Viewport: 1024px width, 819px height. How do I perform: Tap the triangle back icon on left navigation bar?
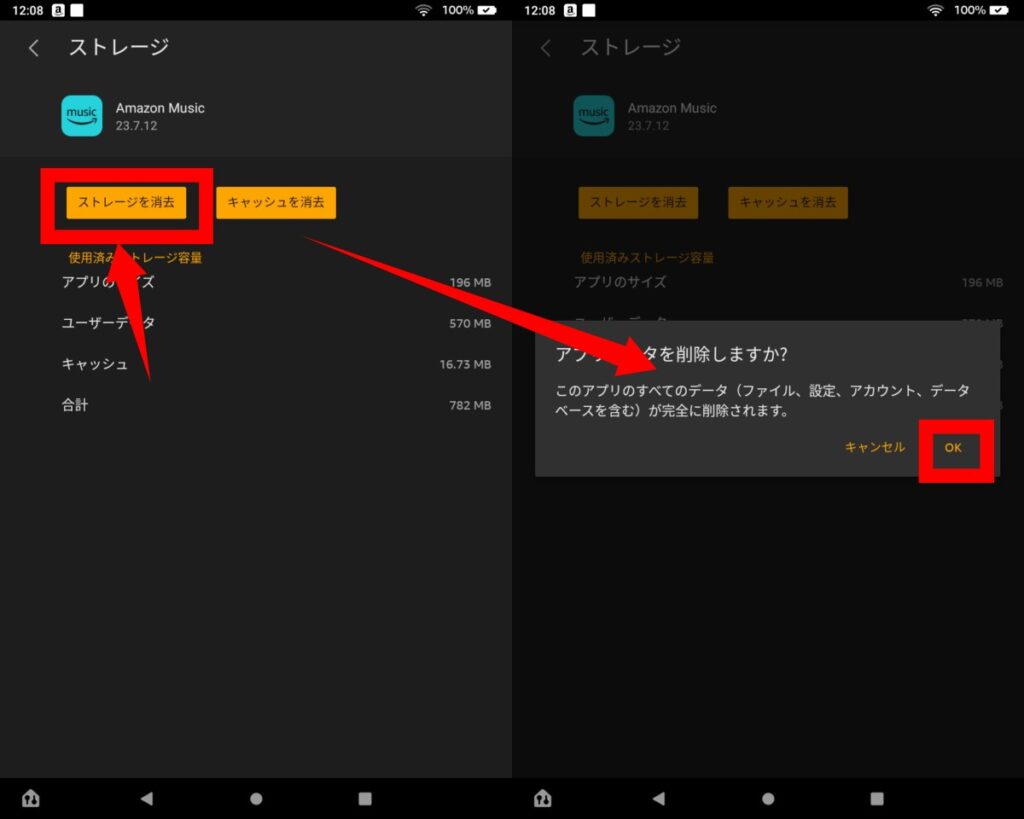(147, 798)
